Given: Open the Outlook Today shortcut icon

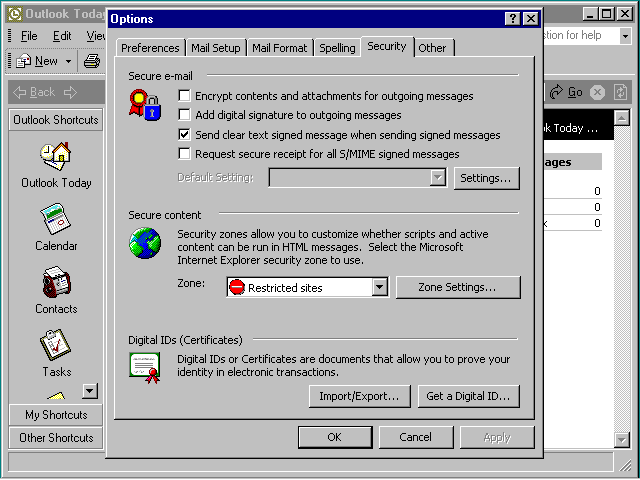Looking at the screenshot, I should point(56,156).
